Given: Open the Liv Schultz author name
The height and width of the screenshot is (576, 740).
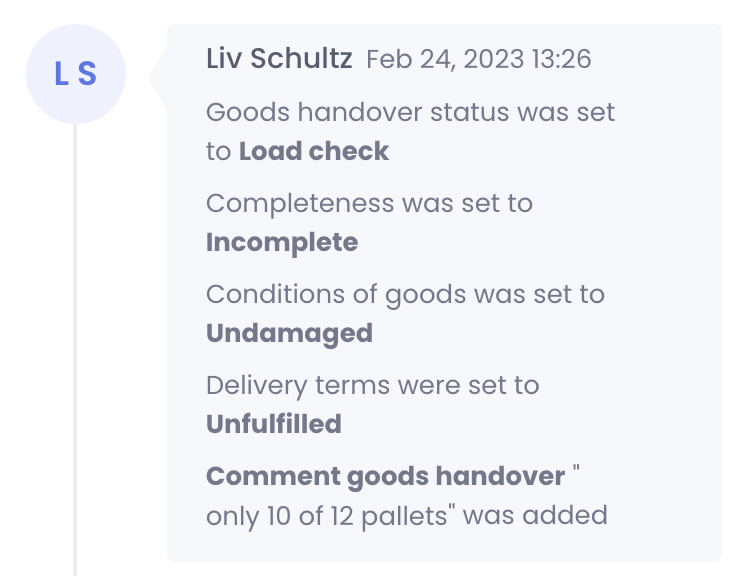Looking at the screenshot, I should 279,59.
